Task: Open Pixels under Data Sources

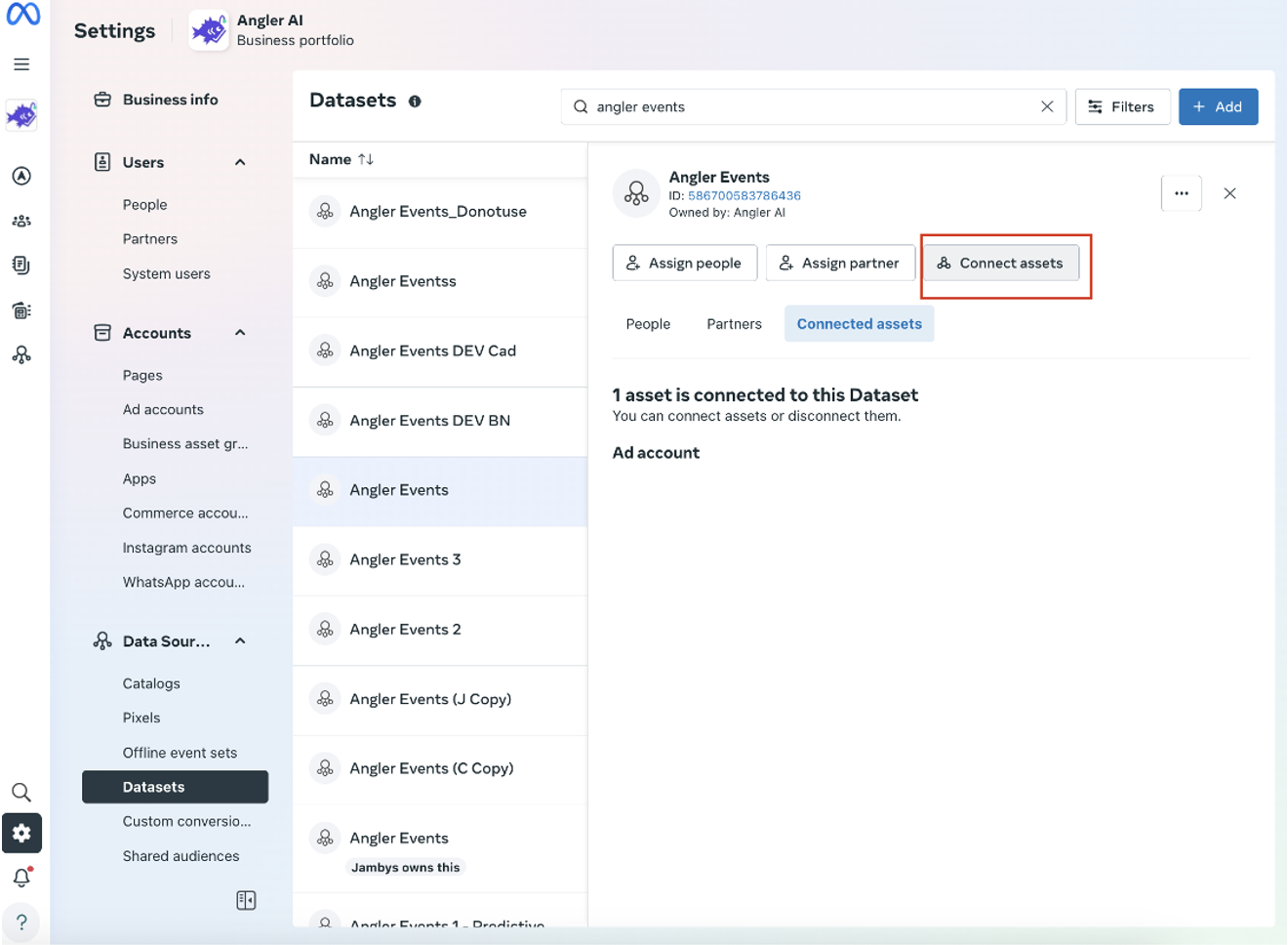Action: click(141, 719)
